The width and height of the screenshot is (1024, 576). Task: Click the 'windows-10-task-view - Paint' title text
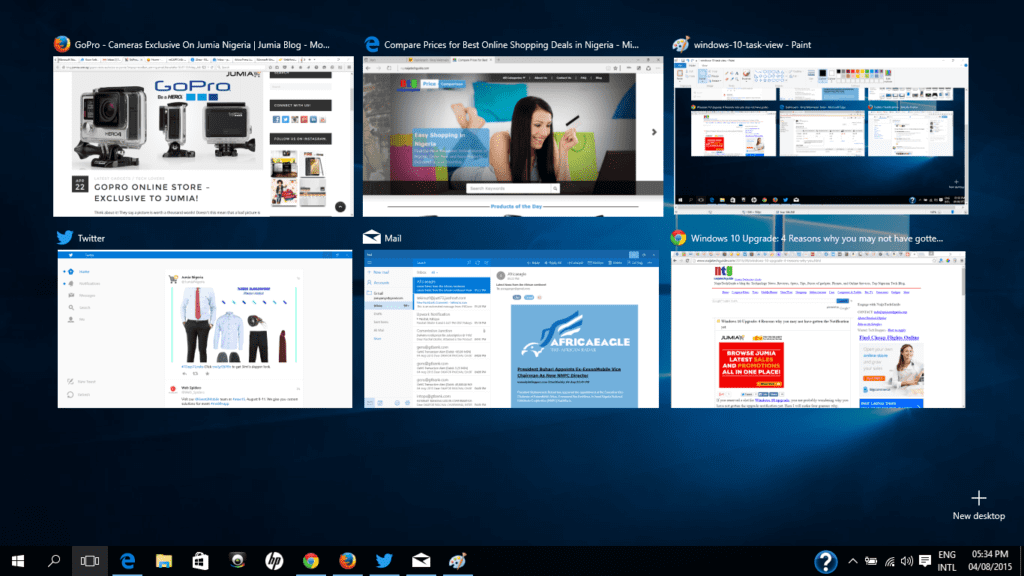tap(752, 44)
